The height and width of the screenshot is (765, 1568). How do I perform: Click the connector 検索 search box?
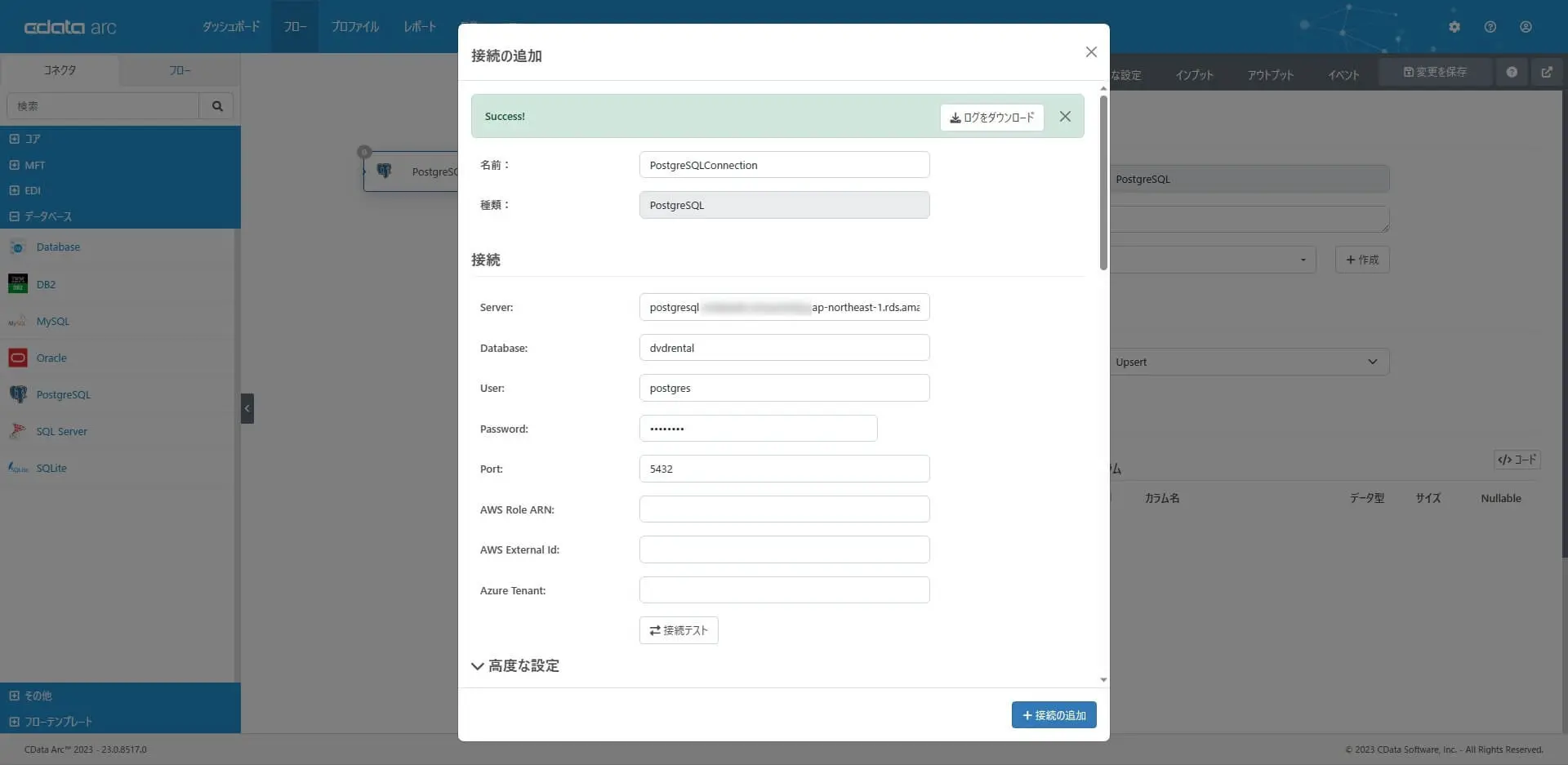click(x=103, y=106)
